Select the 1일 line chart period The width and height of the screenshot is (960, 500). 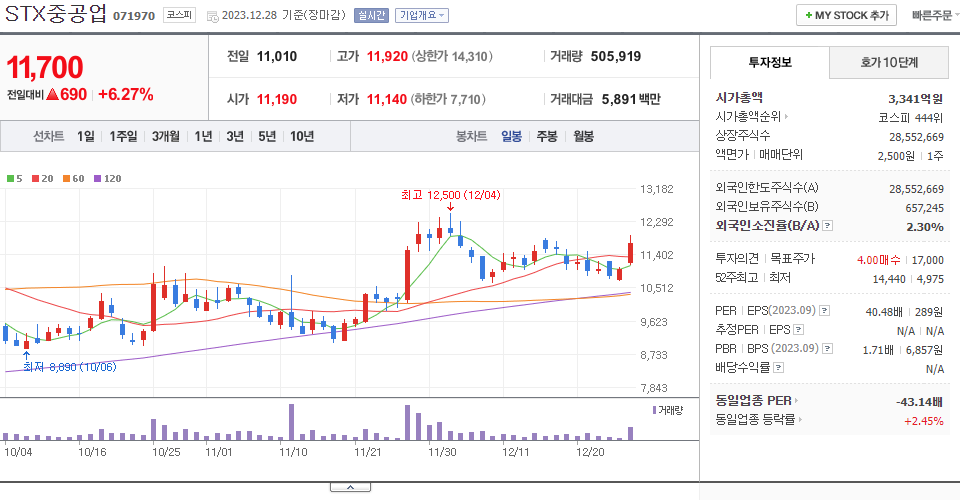tap(86, 136)
